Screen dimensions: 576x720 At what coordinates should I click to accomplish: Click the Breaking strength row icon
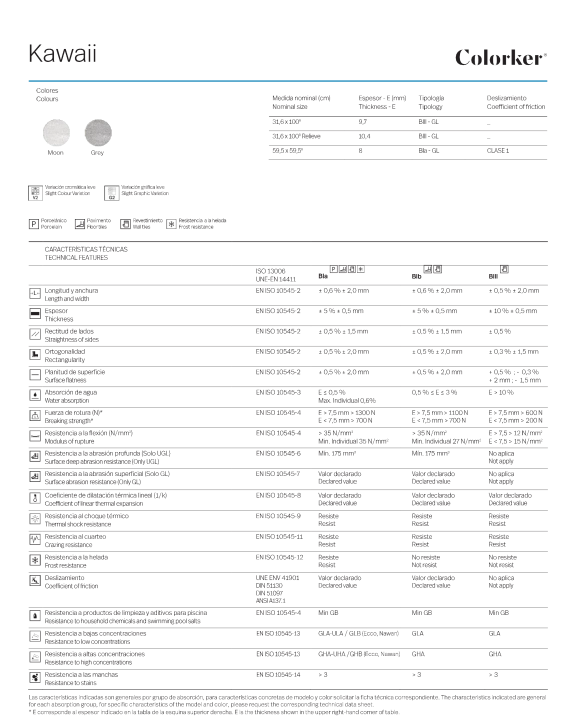[35, 416]
